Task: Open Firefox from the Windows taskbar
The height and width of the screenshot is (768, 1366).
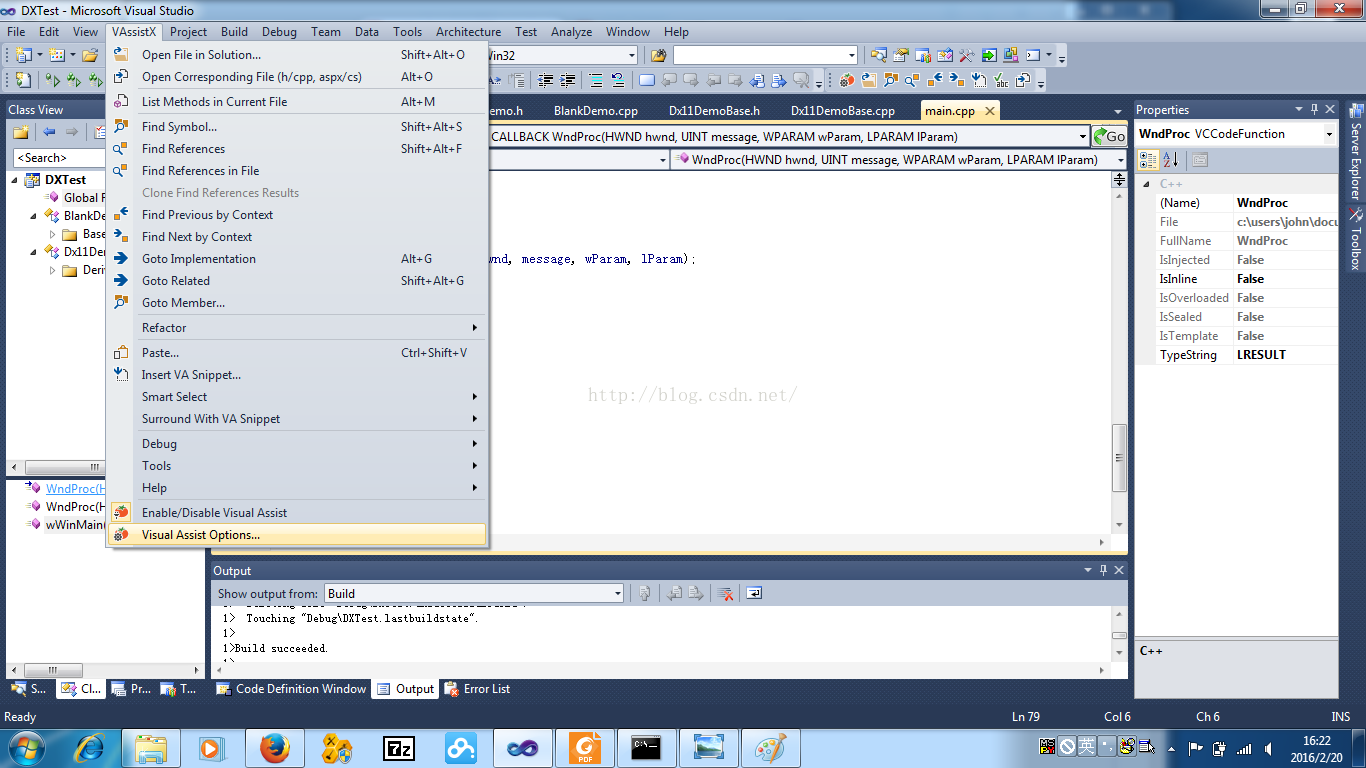Action: click(274, 747)
